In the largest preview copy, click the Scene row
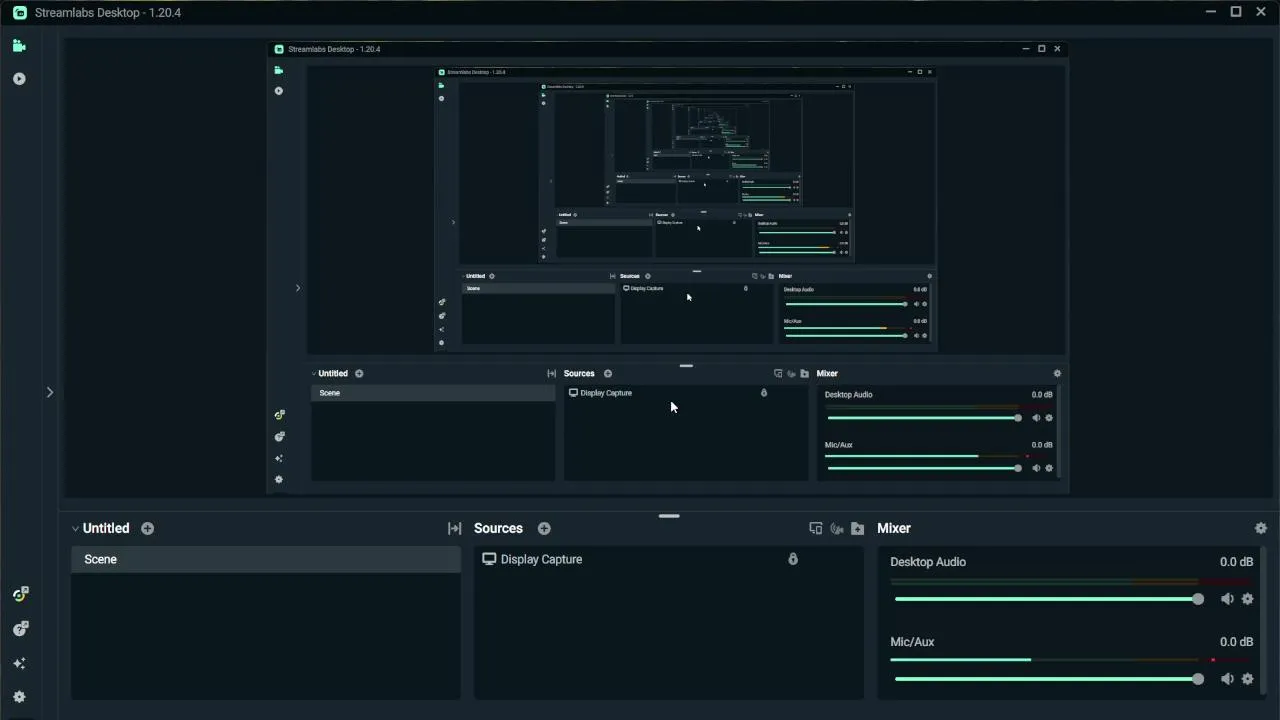The height and width of the screenshot is (720, 1280). pos(432,393)
